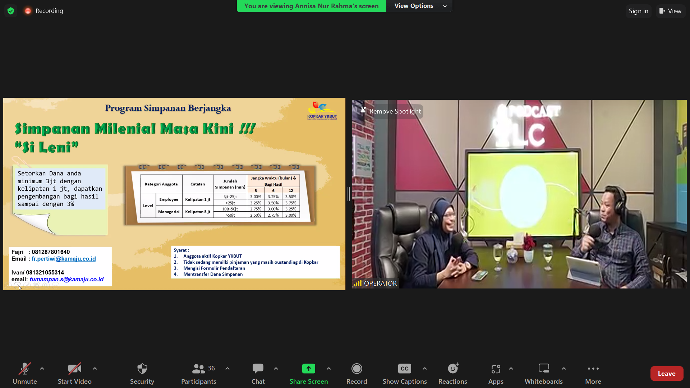Toggle Show Captions CC button

tap(404, 369)
